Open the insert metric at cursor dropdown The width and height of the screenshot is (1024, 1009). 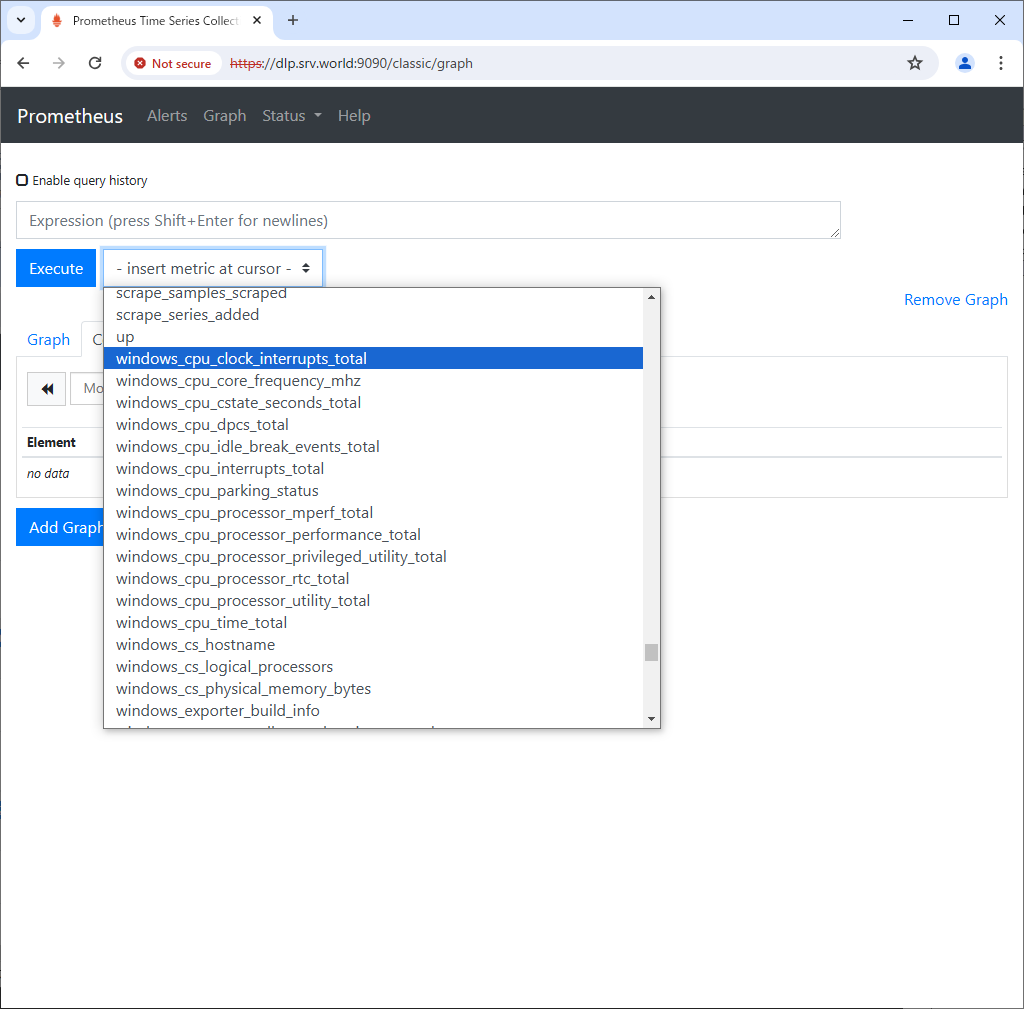213,268
